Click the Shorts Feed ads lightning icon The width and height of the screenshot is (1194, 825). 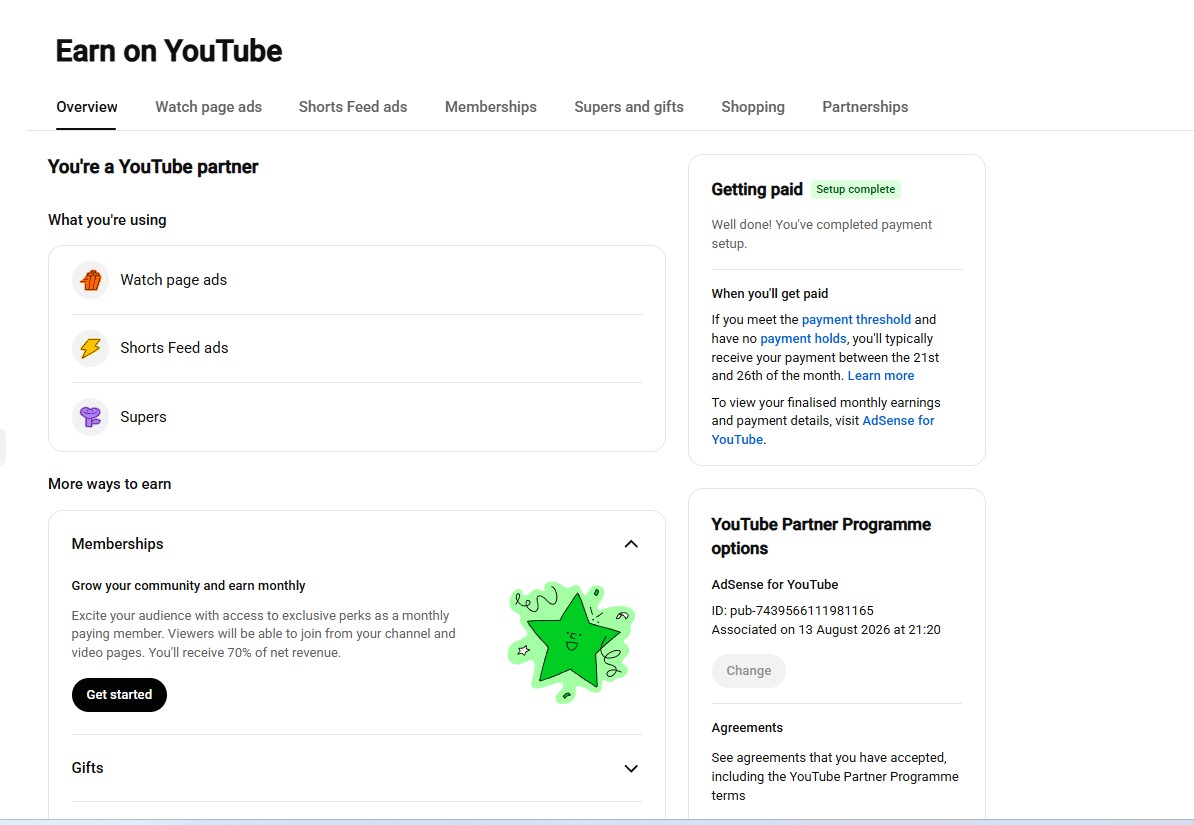(x=91, y=348)
